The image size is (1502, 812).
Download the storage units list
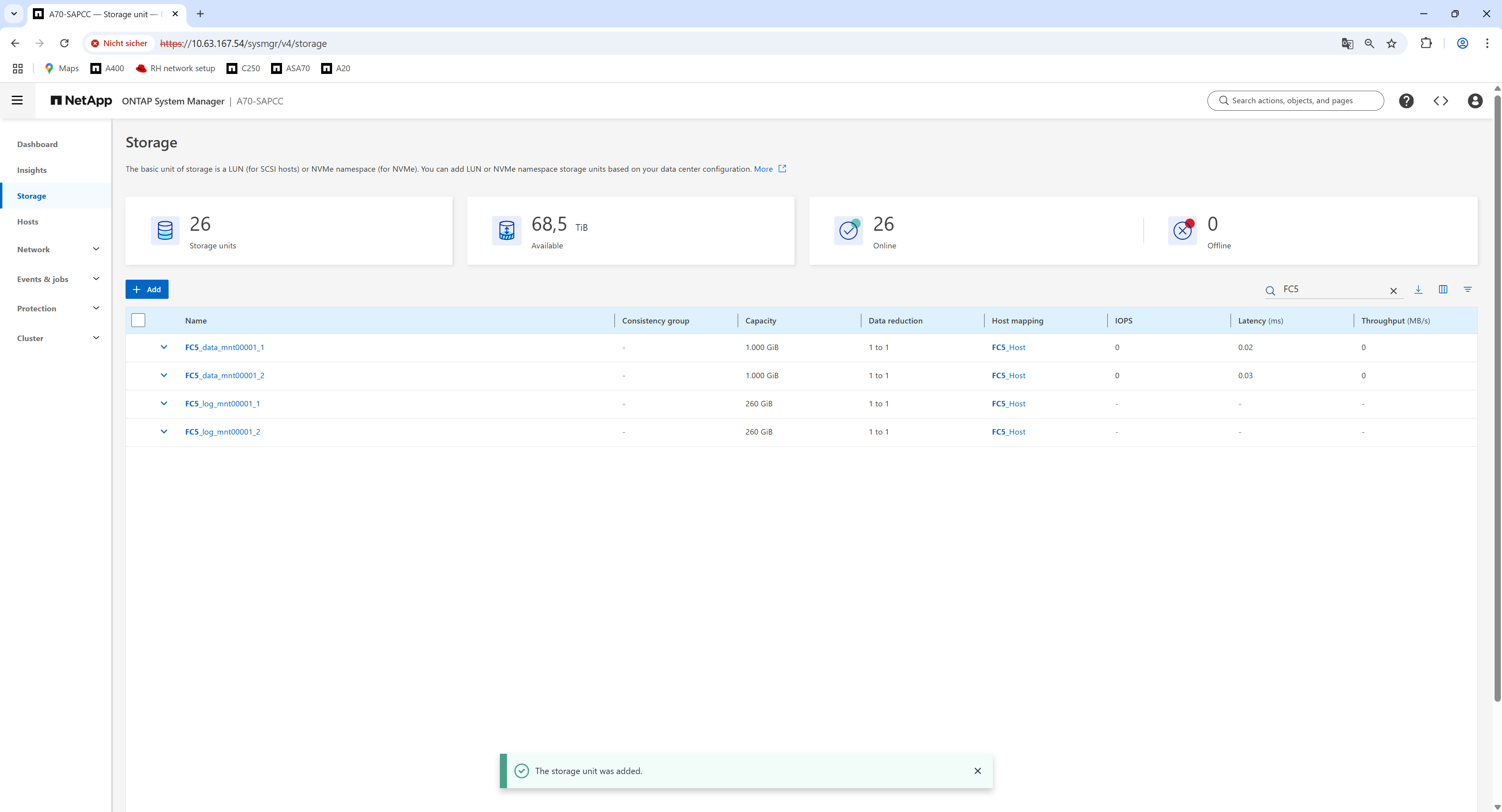click(1418, 290)
